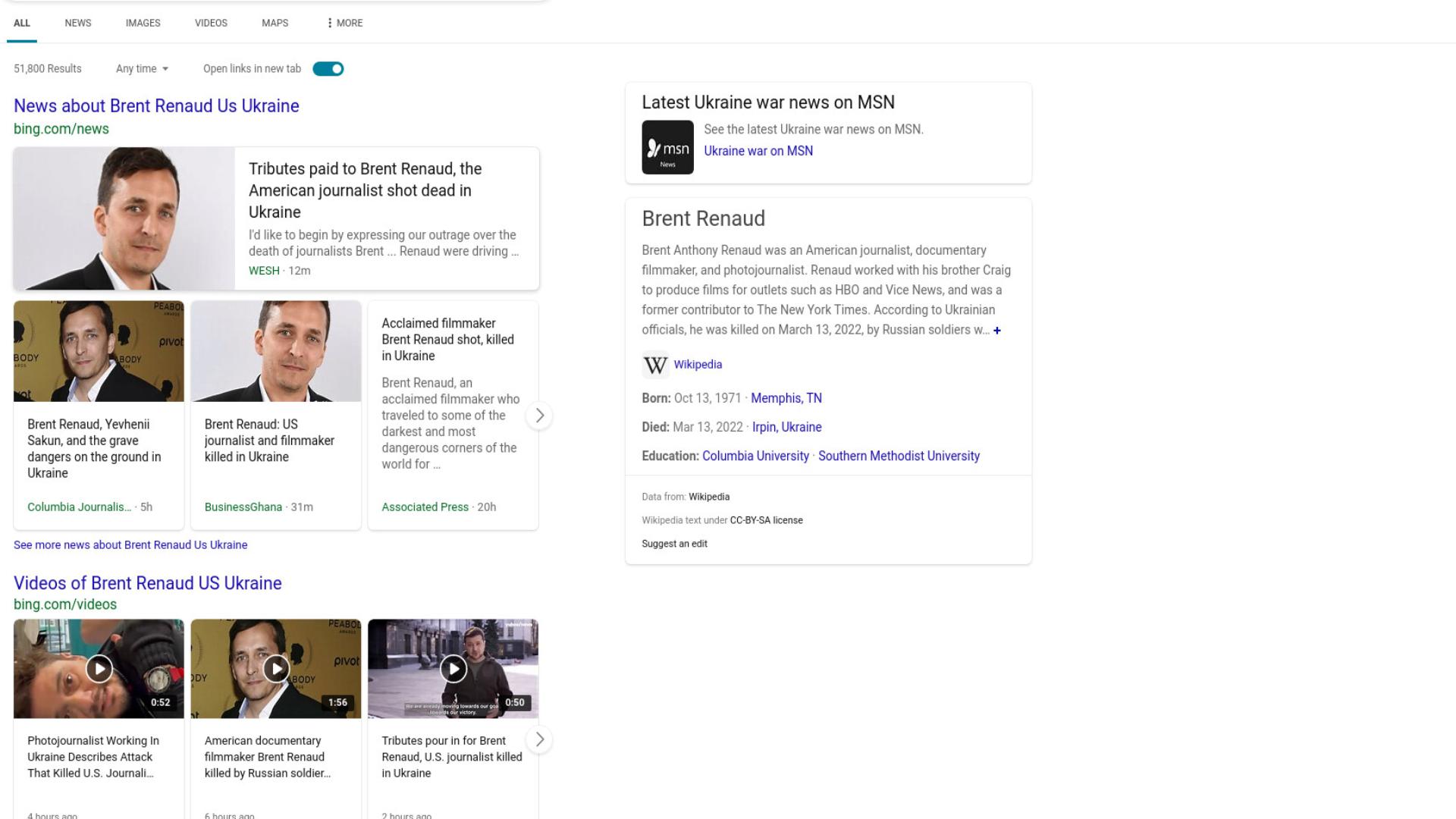The image size is (1456, 819).
Task: Open the Any time filter dropdown
Action: 143,69
